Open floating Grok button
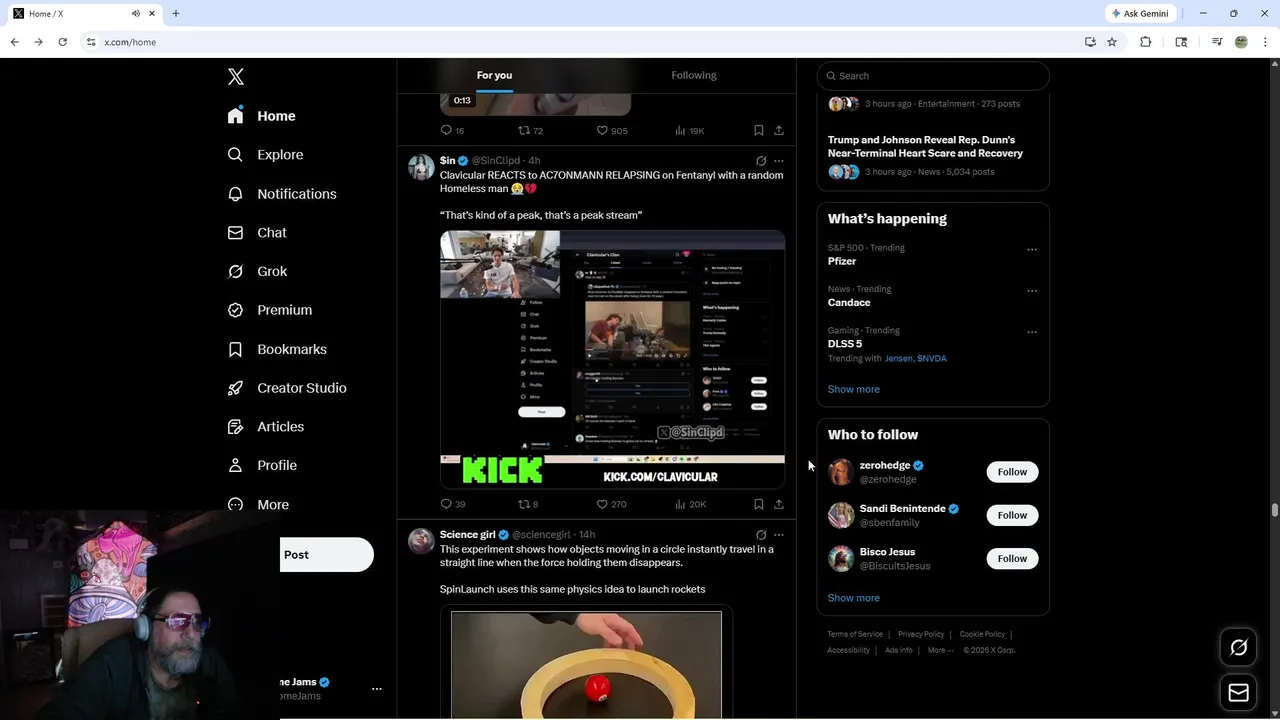The height and width of the screenshot is (720, 1280). pos(1238,648)
